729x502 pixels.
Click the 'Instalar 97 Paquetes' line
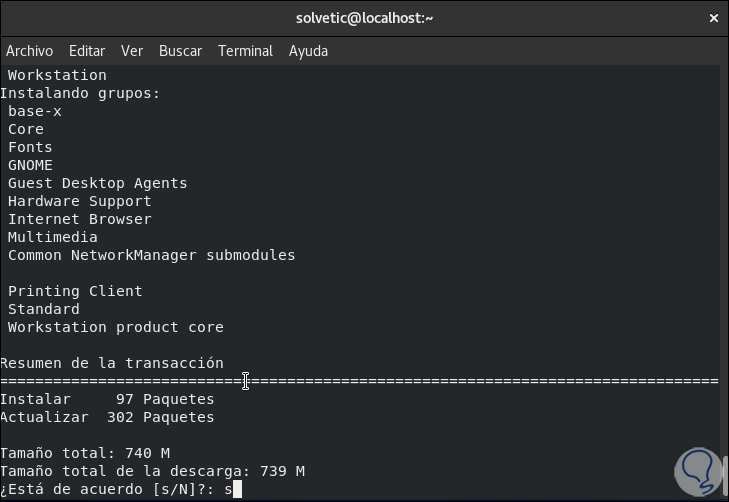[x=107, y=399]
